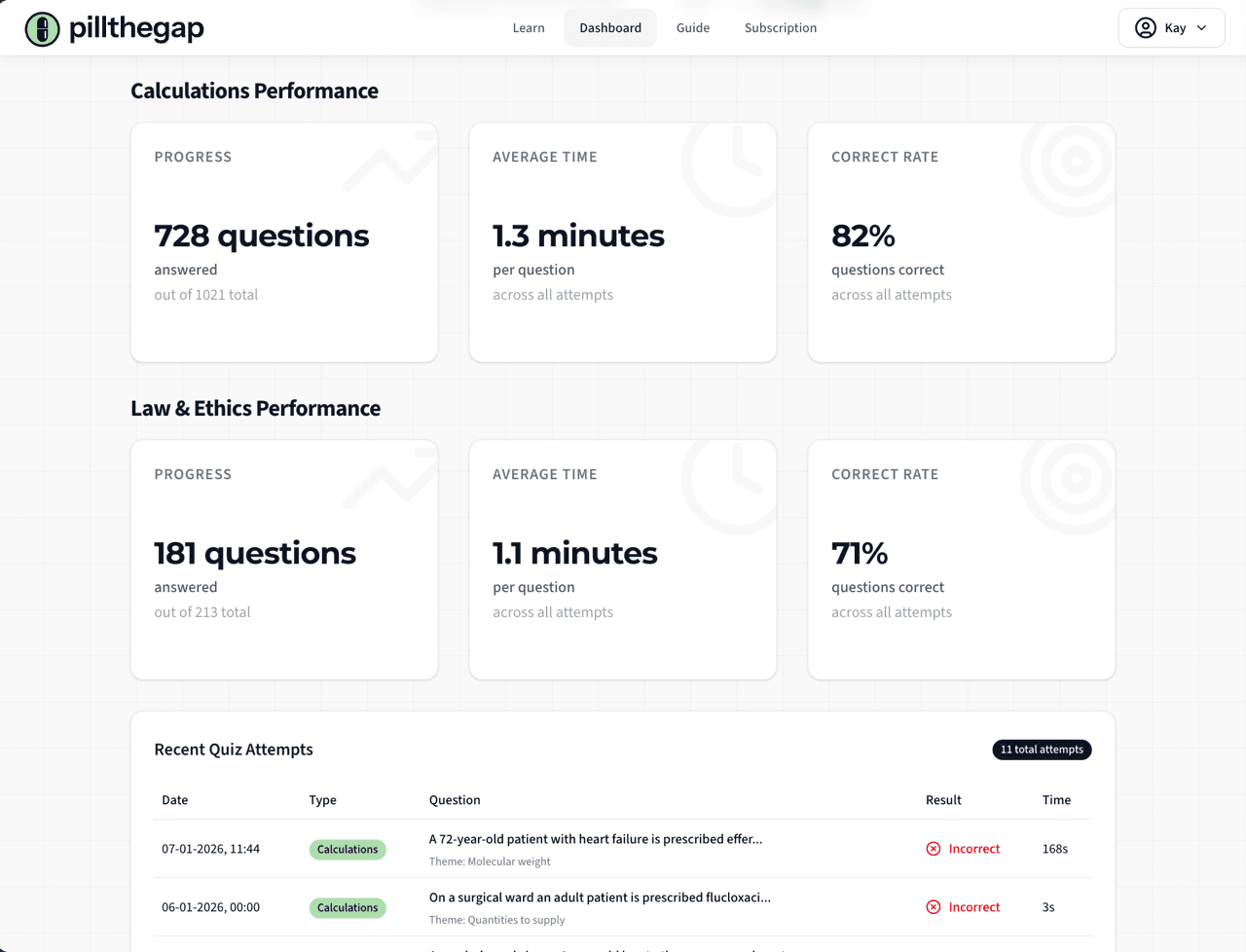Click the red Incorrect icon on heart failure attempt
Image resolution: width=1246 pixels, height=952 pixels.
click(934, 848)
